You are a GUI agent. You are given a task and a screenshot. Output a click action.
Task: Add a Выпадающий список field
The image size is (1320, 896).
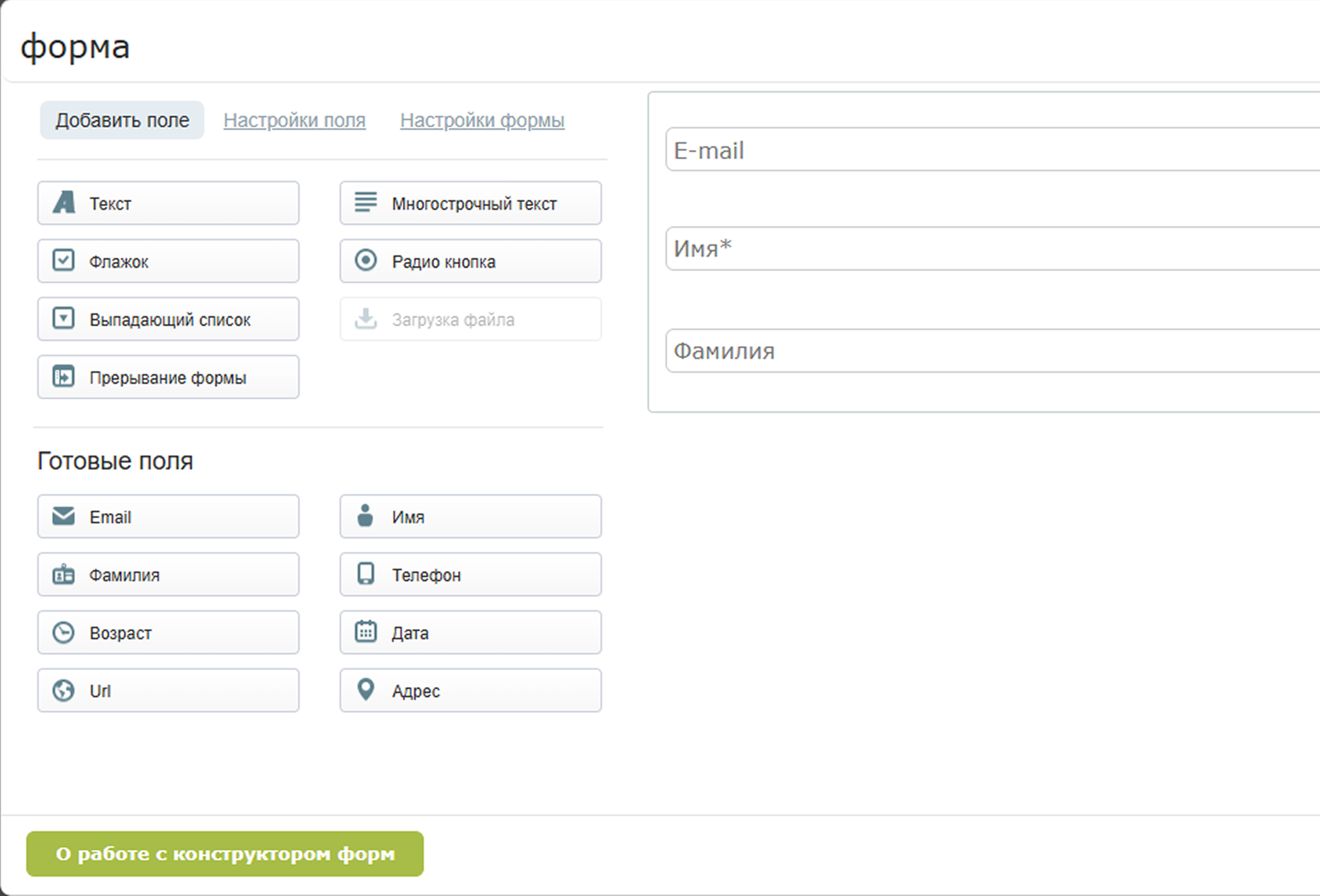point(168,319)
